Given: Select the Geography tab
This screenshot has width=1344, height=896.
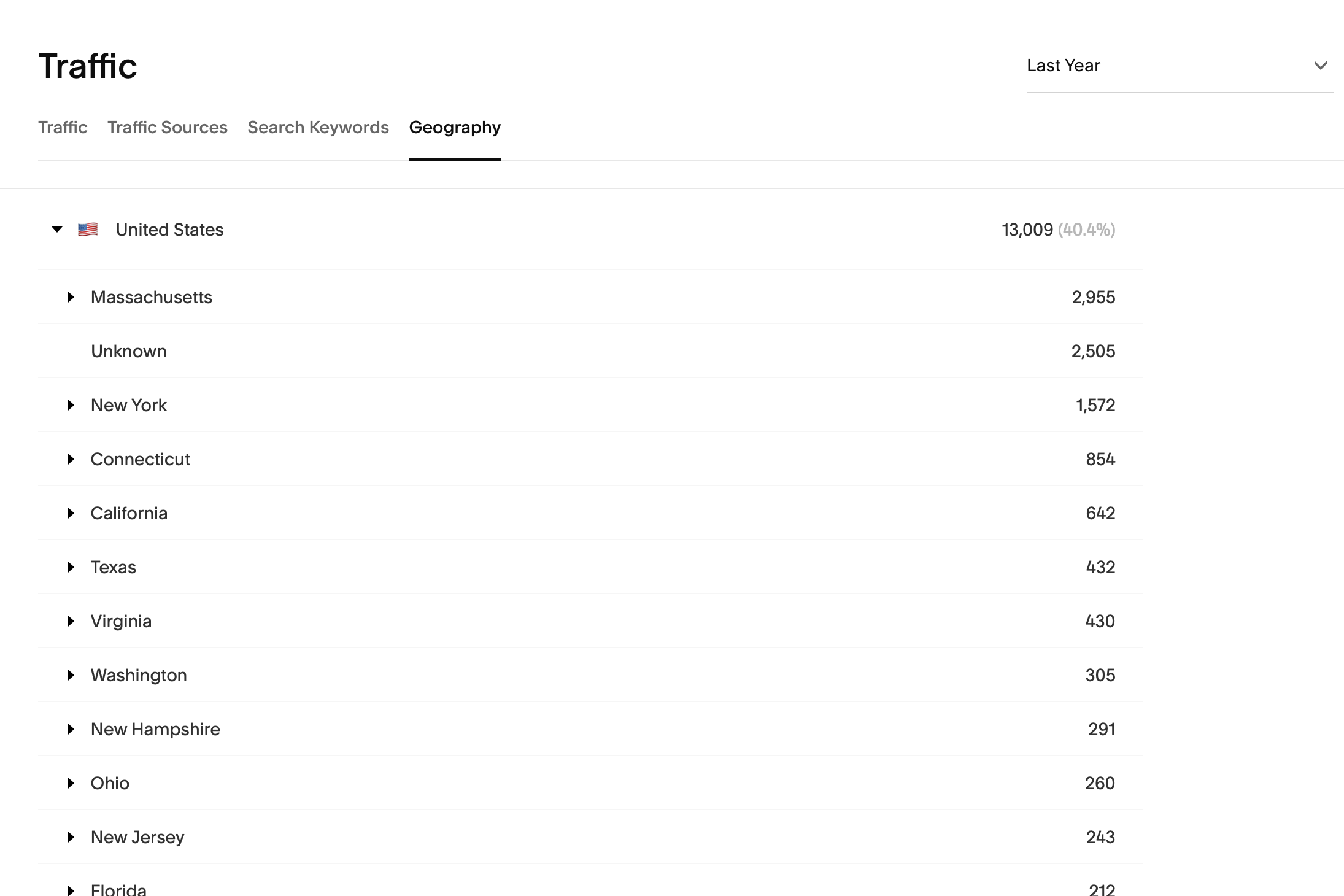Looking at the screenshot, I should point(455,128).
